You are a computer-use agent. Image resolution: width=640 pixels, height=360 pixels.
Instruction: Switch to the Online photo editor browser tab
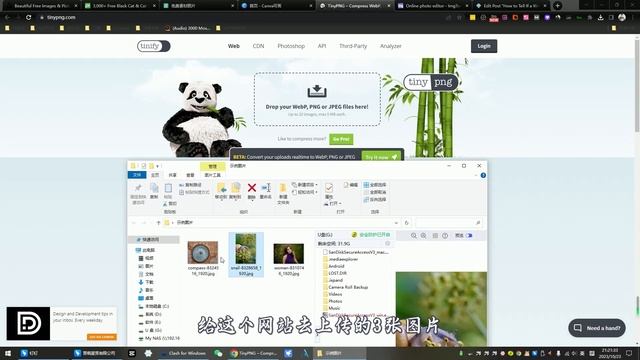point(433,6)
